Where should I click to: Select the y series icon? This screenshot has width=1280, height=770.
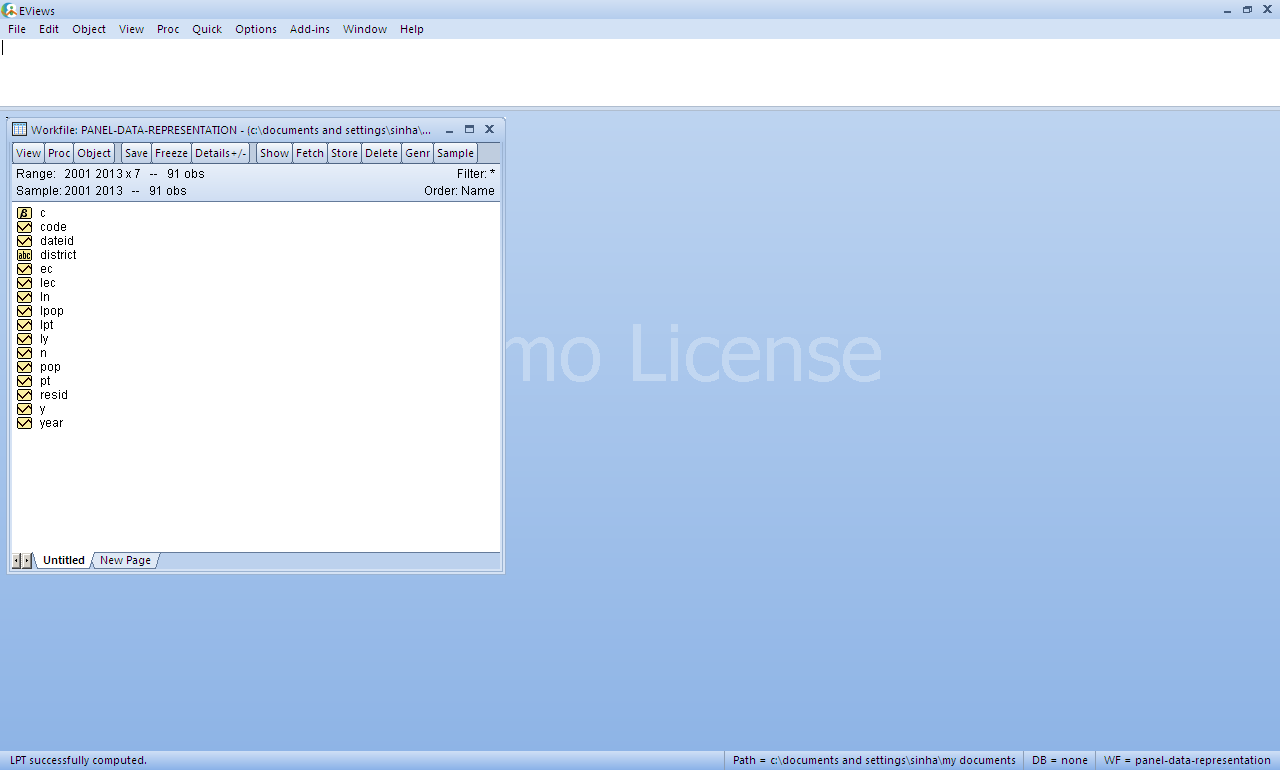[25, 409]
